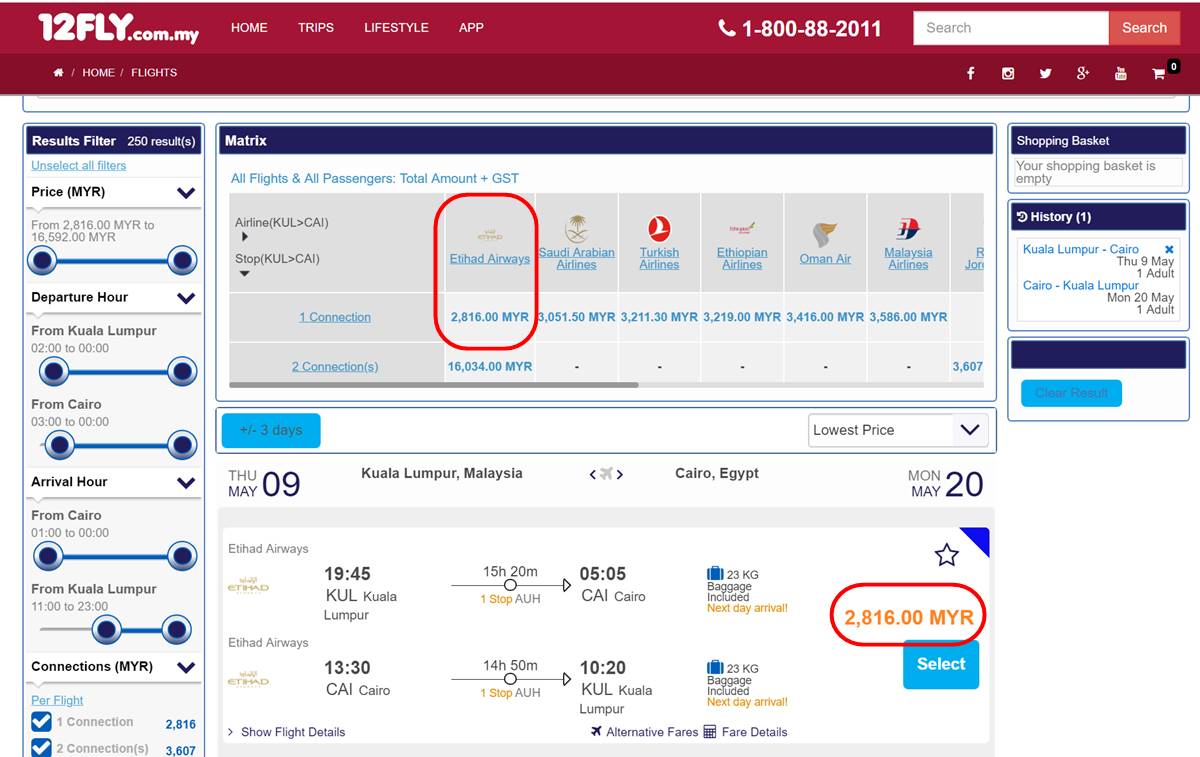The height and width of the screenshot is (757, 1200).
Task: Collapse the Price (MYR) filter section
Action: [x=186, y=193]
